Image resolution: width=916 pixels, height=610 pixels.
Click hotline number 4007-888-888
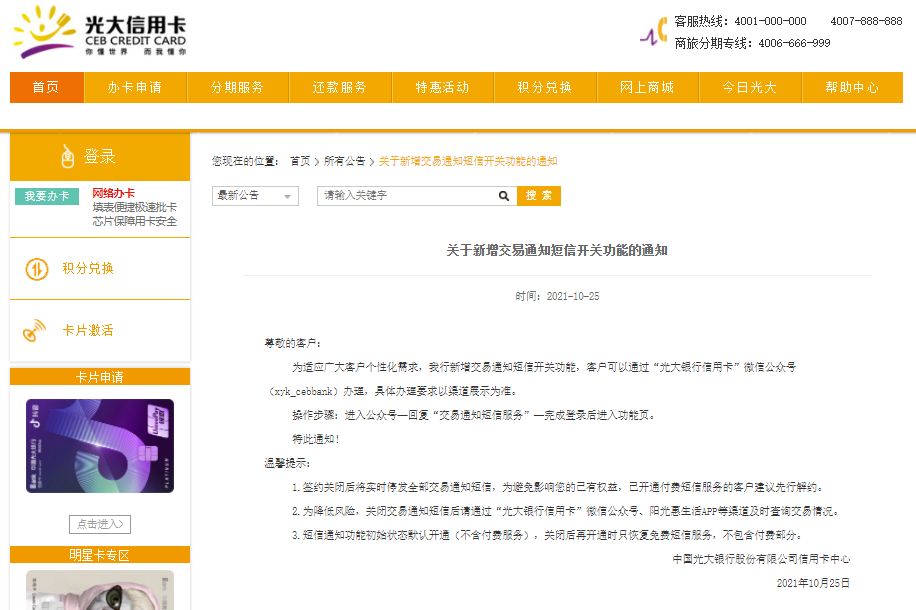coord(866,21)
